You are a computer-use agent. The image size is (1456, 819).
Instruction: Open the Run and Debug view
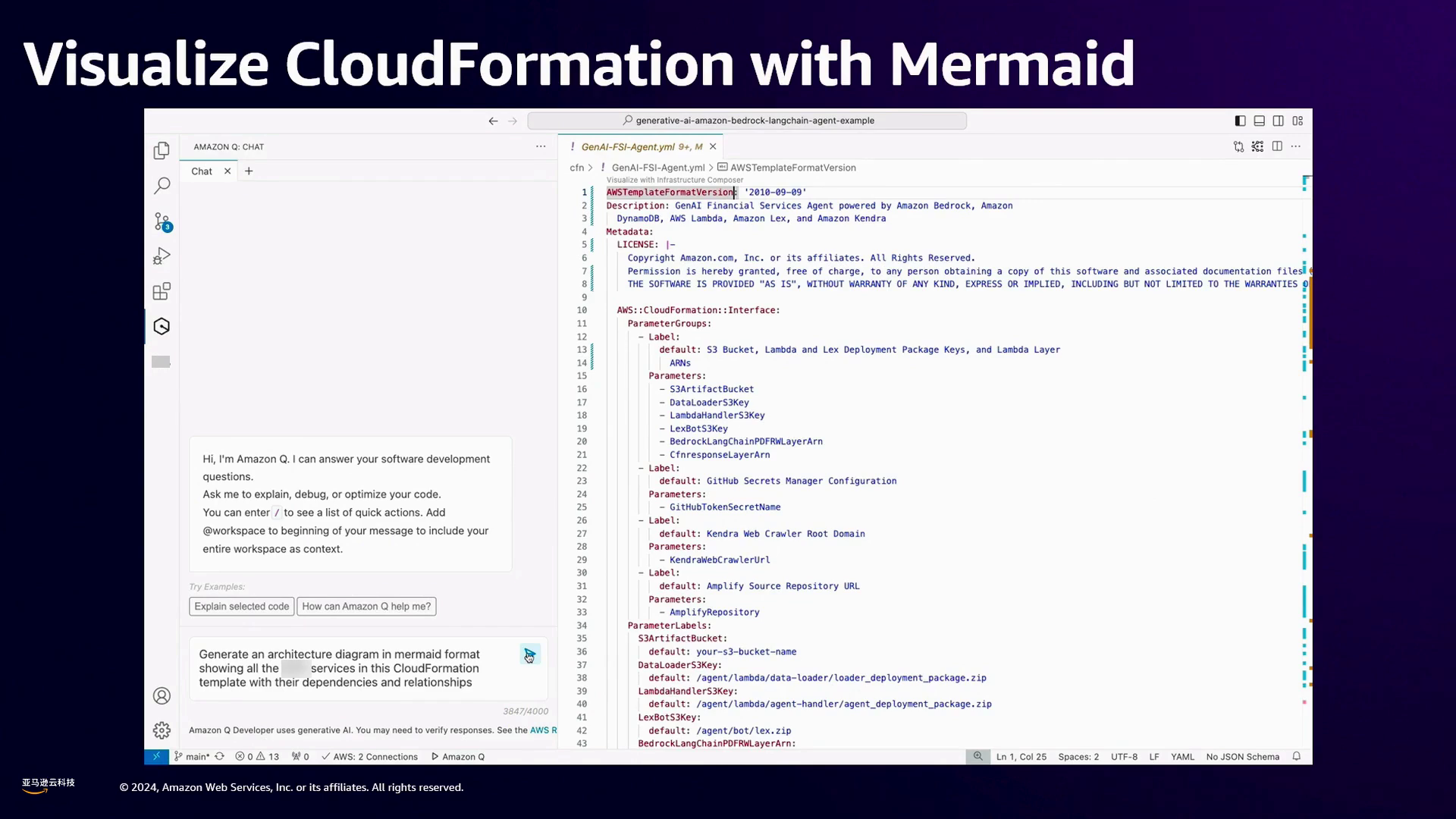click(162, 256)
